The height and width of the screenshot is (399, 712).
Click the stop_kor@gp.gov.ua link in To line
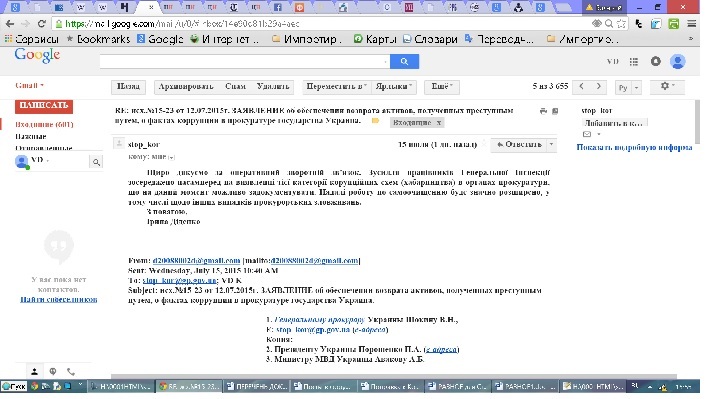[x=180, y=281]
